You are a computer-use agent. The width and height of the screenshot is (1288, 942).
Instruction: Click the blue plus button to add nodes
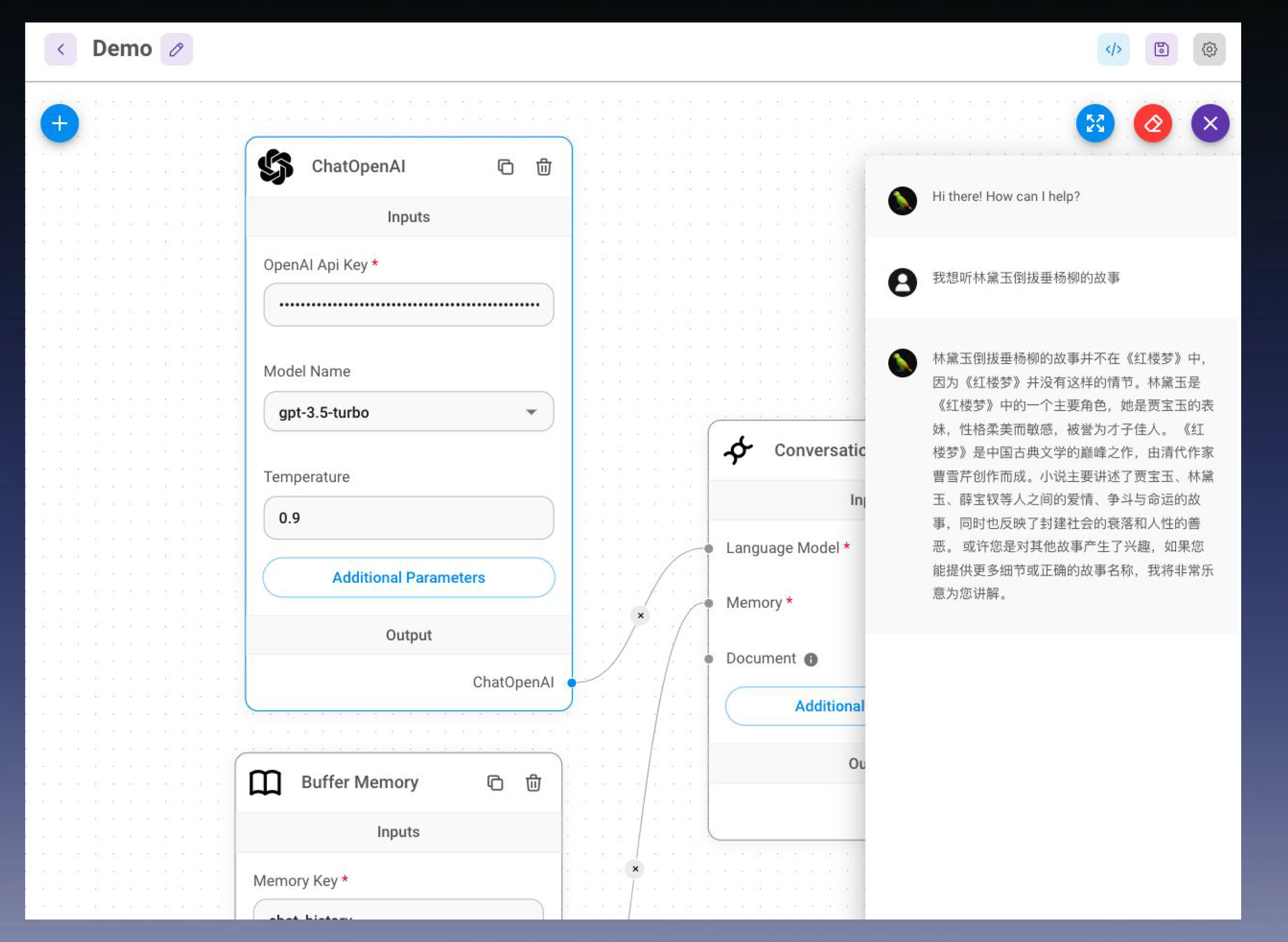tap(60, 123)
